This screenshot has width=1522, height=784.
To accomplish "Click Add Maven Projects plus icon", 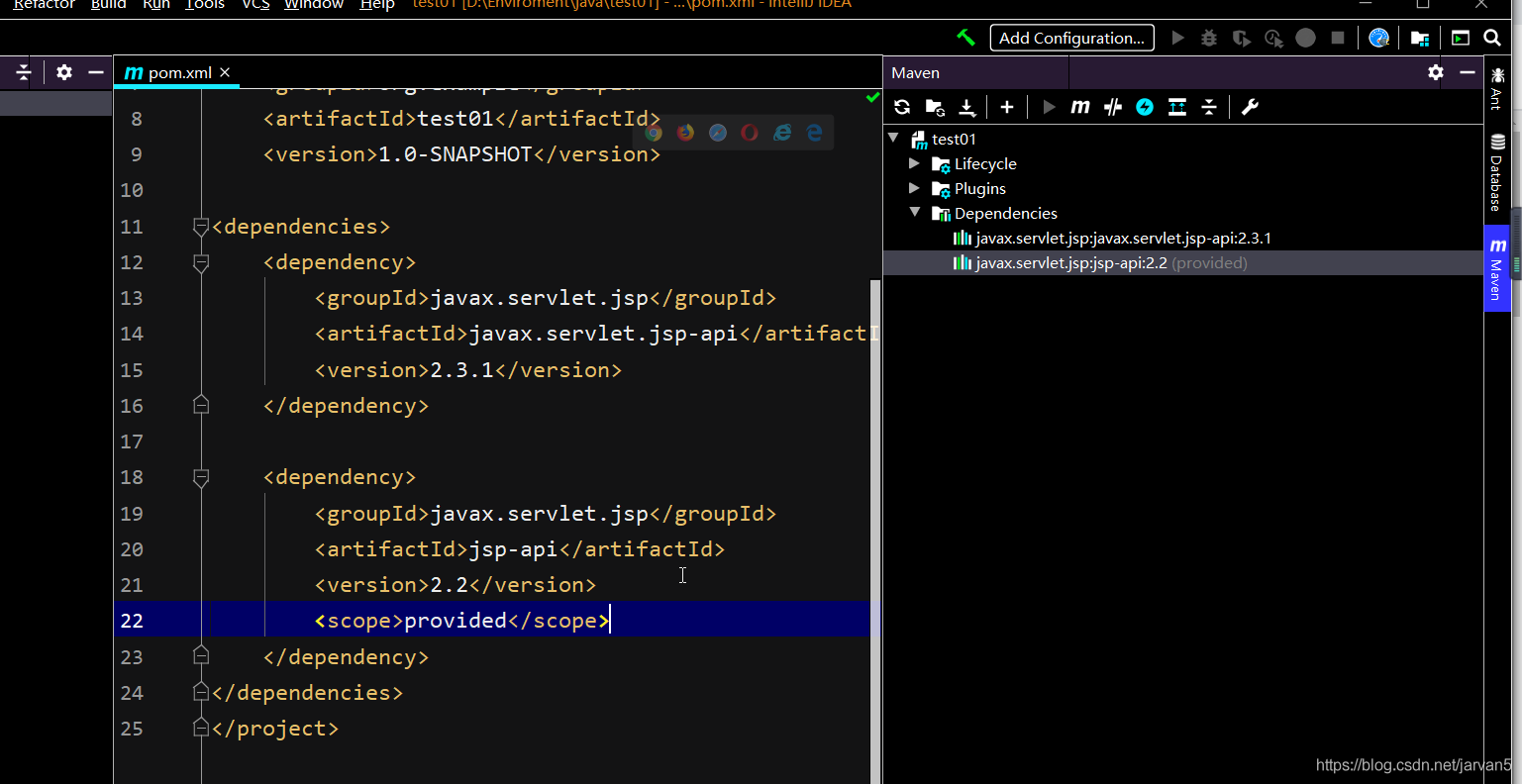I will [1007, 107].
